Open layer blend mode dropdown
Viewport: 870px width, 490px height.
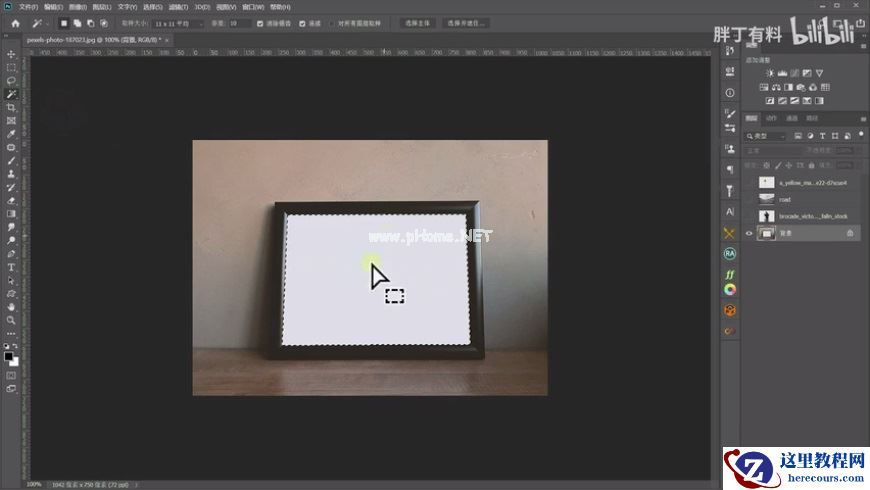click(773, 150)
